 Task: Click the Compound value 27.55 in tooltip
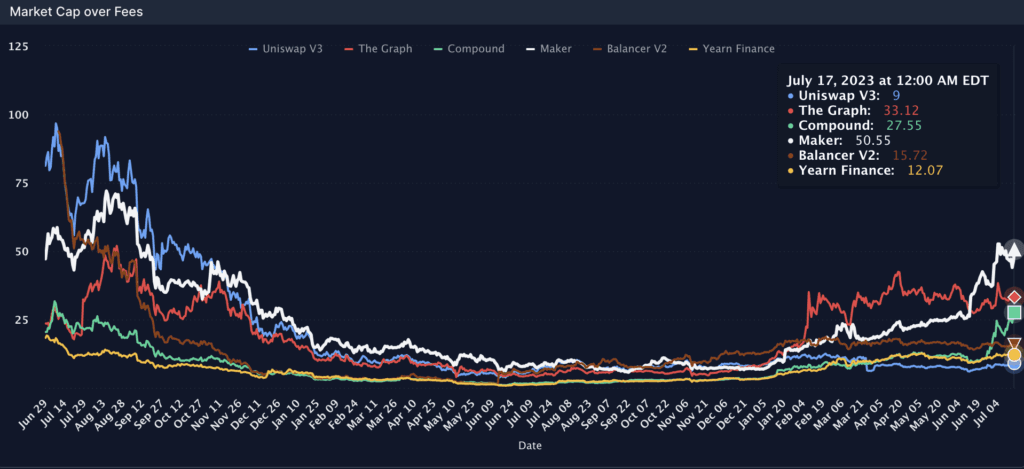pos(903,125)
